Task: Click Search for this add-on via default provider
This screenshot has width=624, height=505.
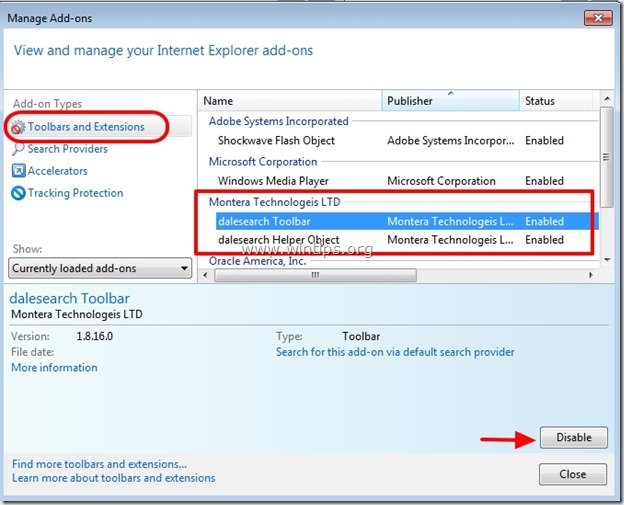Action: coord(395,352)
